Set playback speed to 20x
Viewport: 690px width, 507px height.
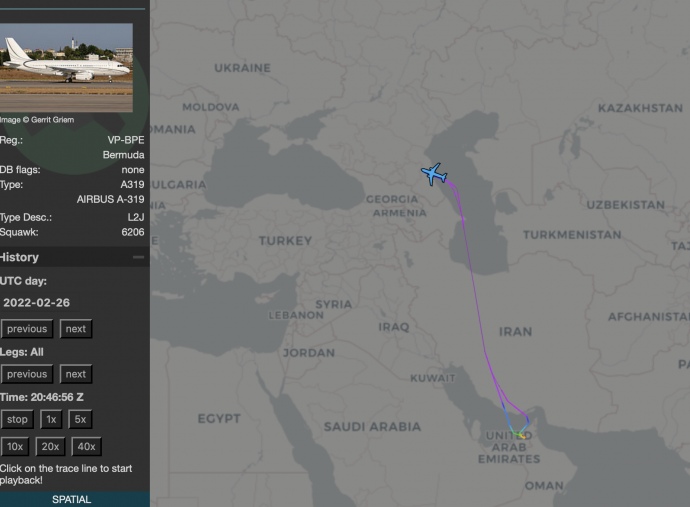pos(50,447)
